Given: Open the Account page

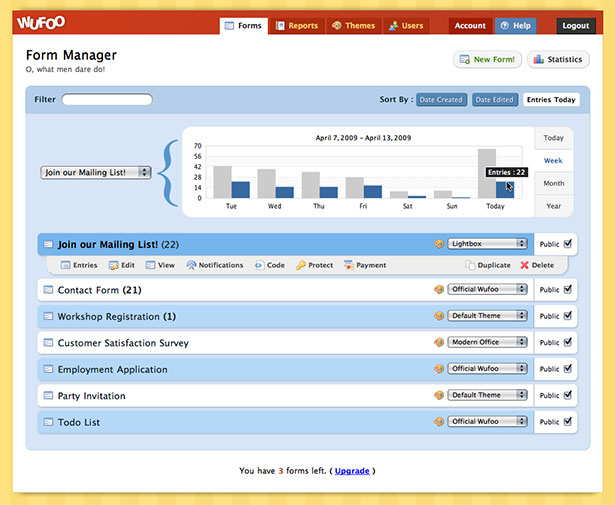Looking at the screenshot, I should pos(470,26).
